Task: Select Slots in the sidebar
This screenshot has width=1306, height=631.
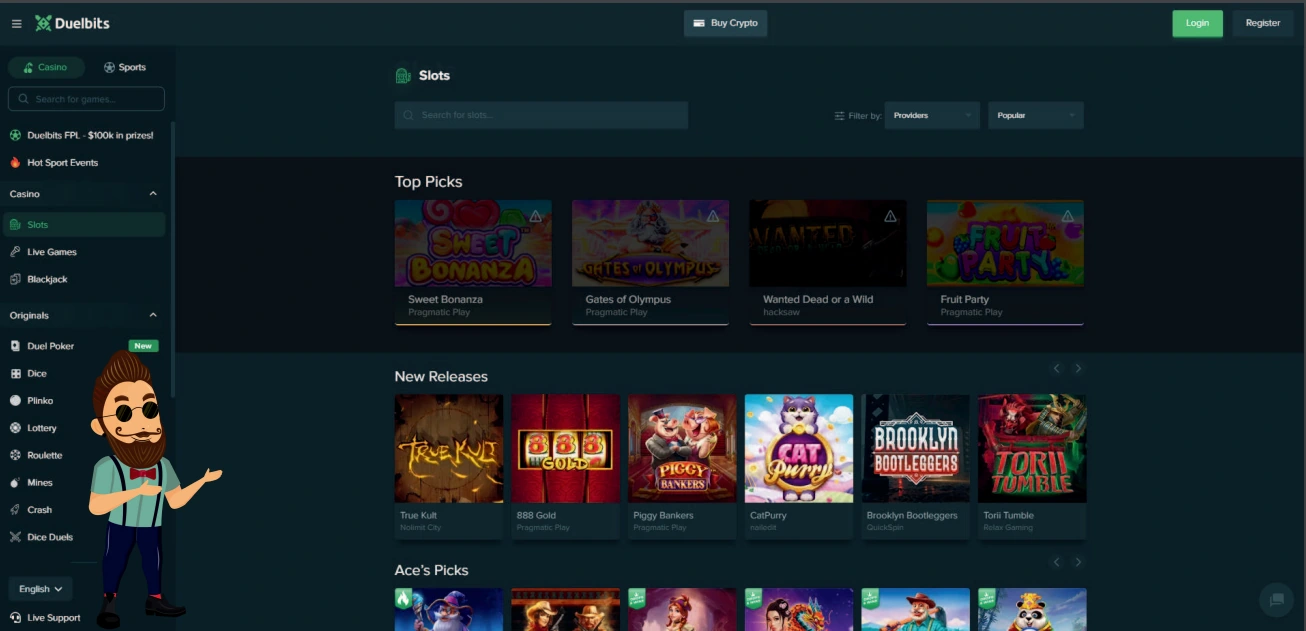Action: pyautogui.click(x=84, y=225)
